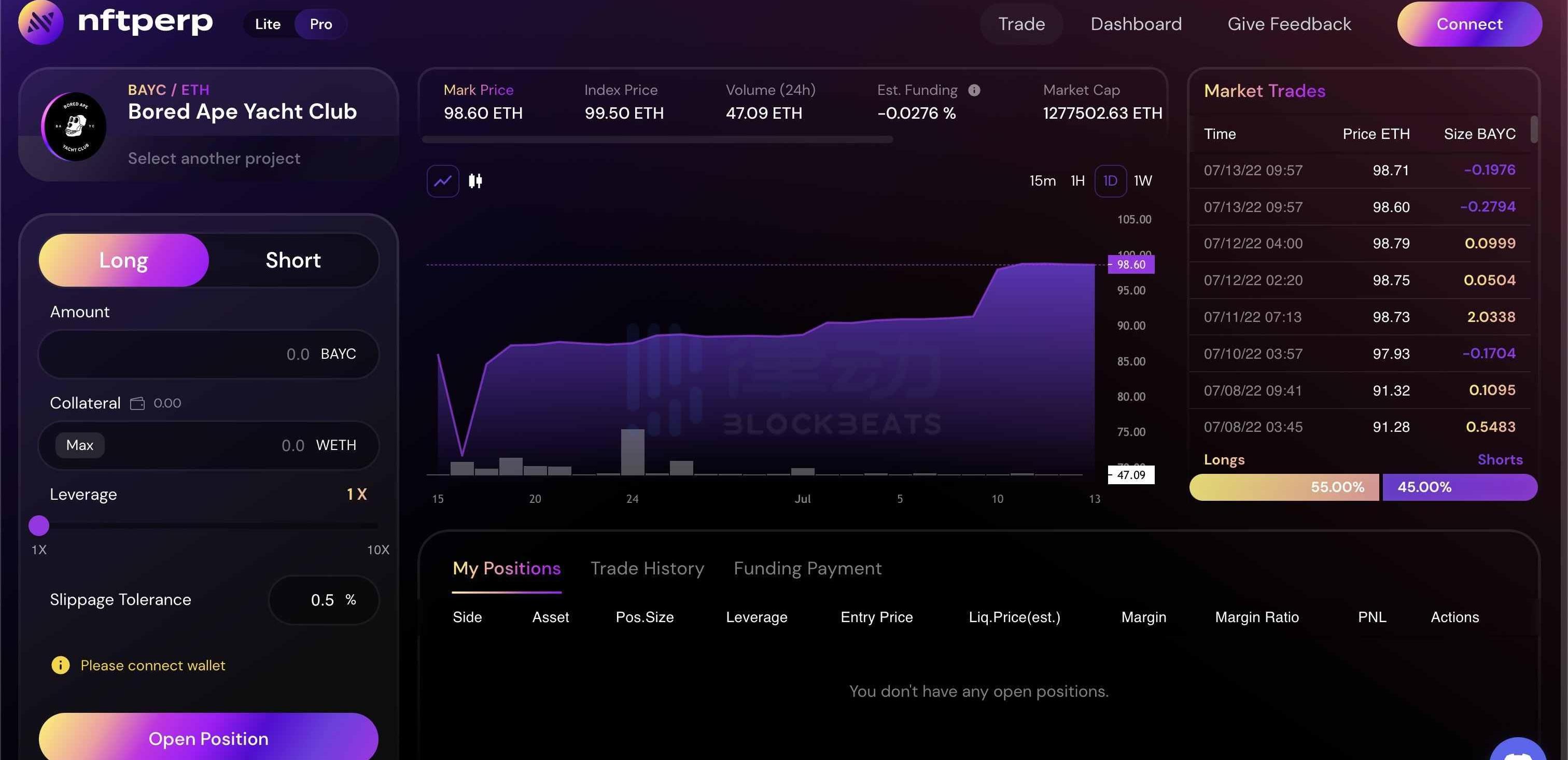
Task: Select the Short position side
Action: coord(293,260)
